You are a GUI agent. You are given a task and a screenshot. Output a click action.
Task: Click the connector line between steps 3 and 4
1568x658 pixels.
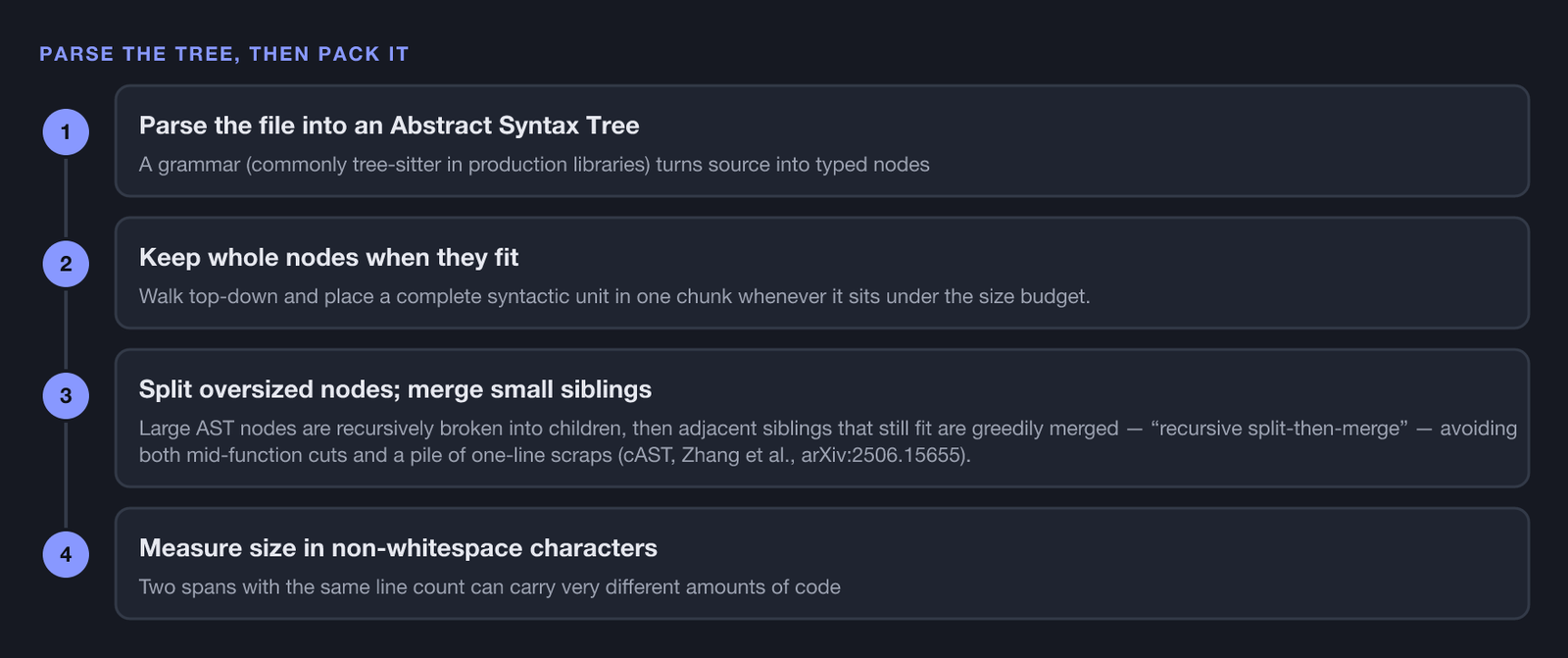click(66, 476)
